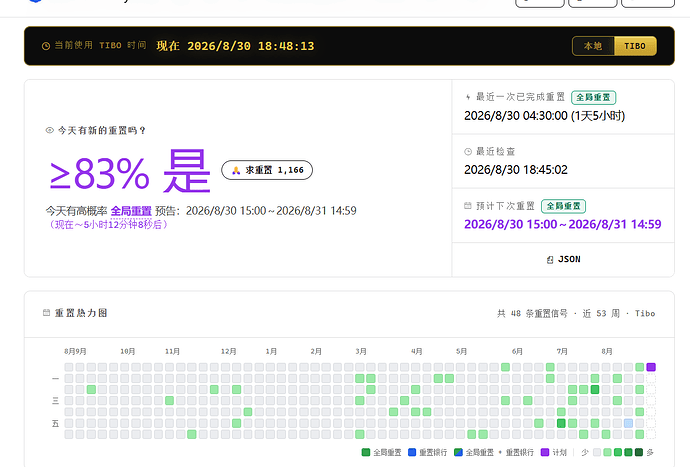Open the JSON link
The height and width of the screenshot is (467, 690).
(563, 259)
